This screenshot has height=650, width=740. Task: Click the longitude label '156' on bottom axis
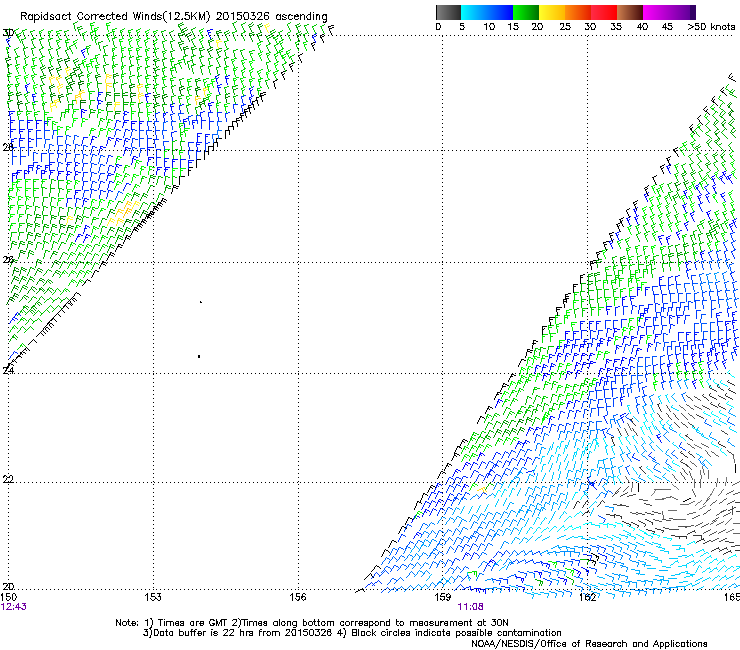(x=298, y=597)
